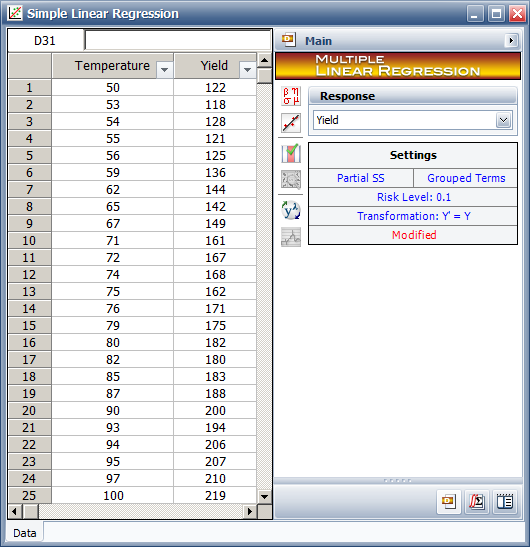Click the vertical scrollbar thumb
The height and width of the screenshot is (547, 530).
point(264,76)
